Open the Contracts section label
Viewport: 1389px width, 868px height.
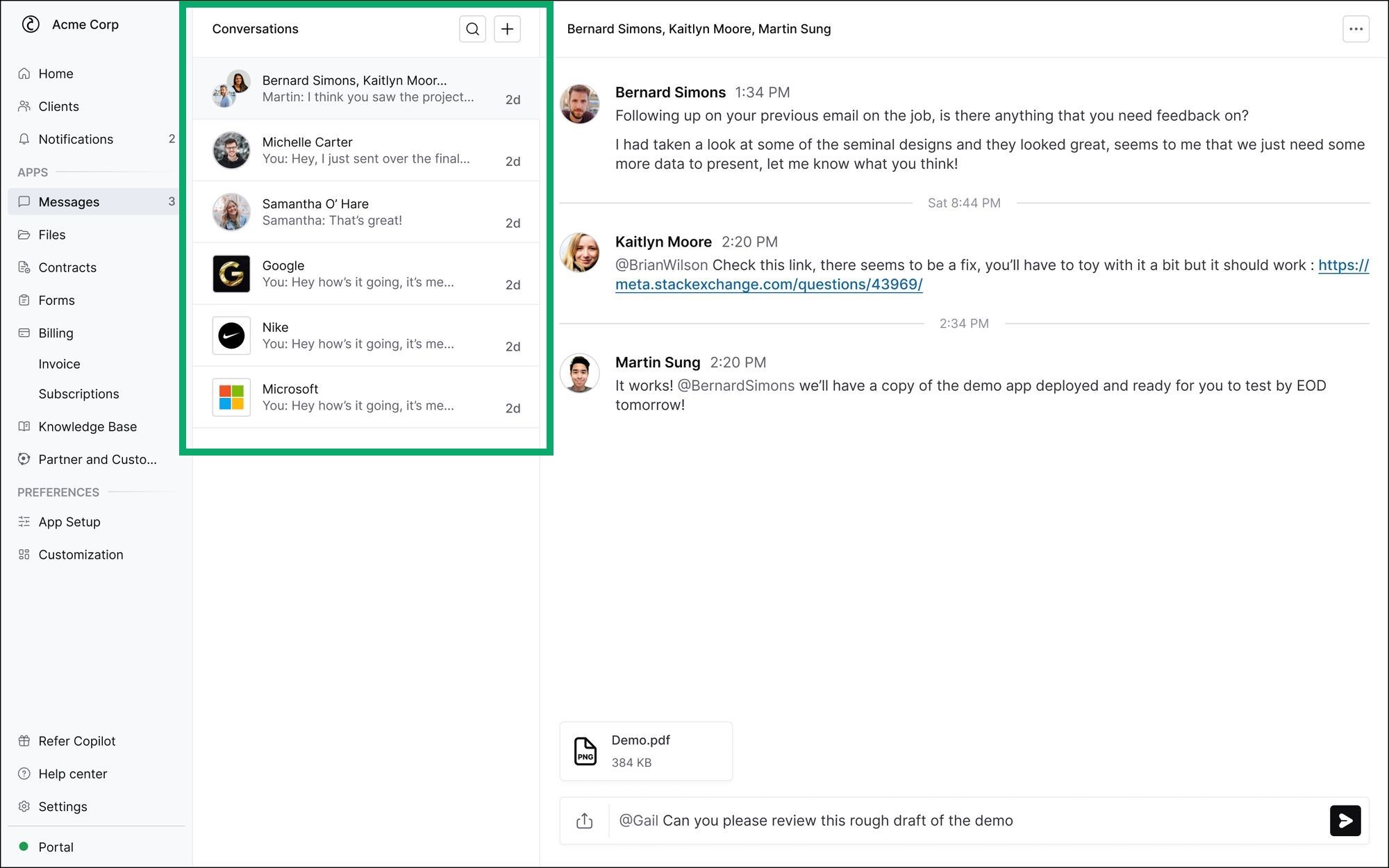(67, 267)
